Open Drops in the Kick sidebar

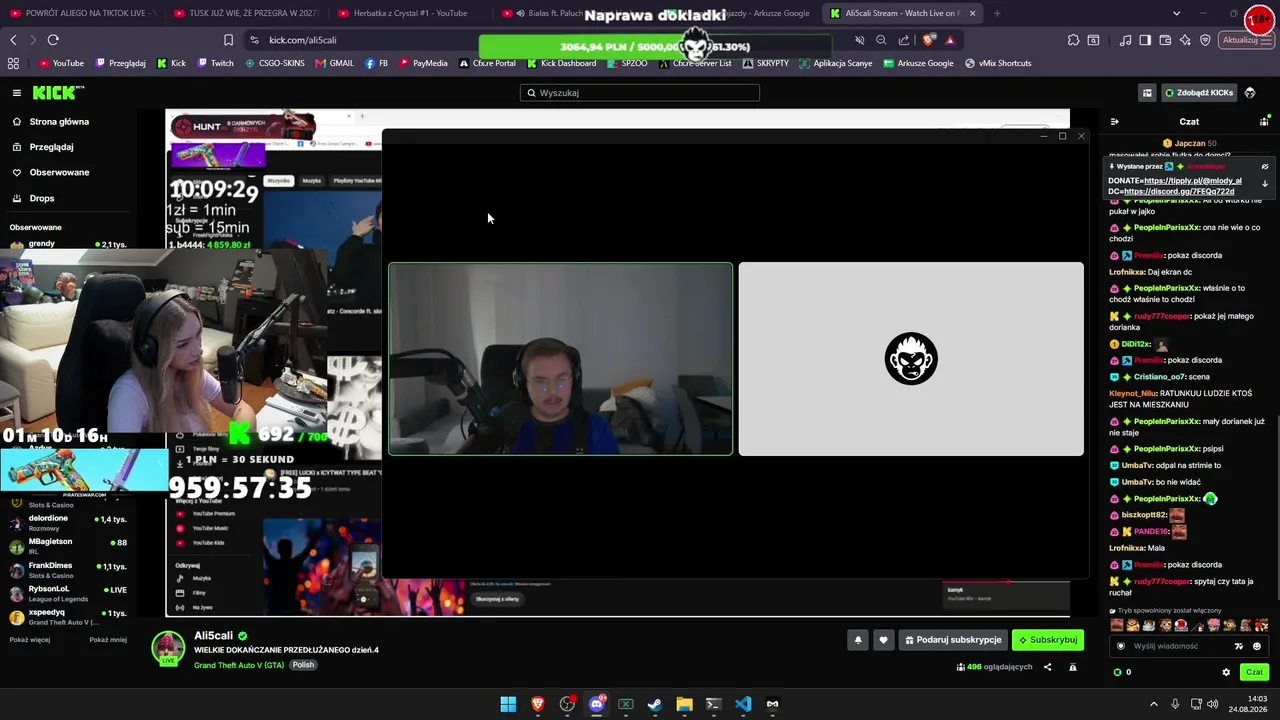pyautogui.click(x=42, y=198)
